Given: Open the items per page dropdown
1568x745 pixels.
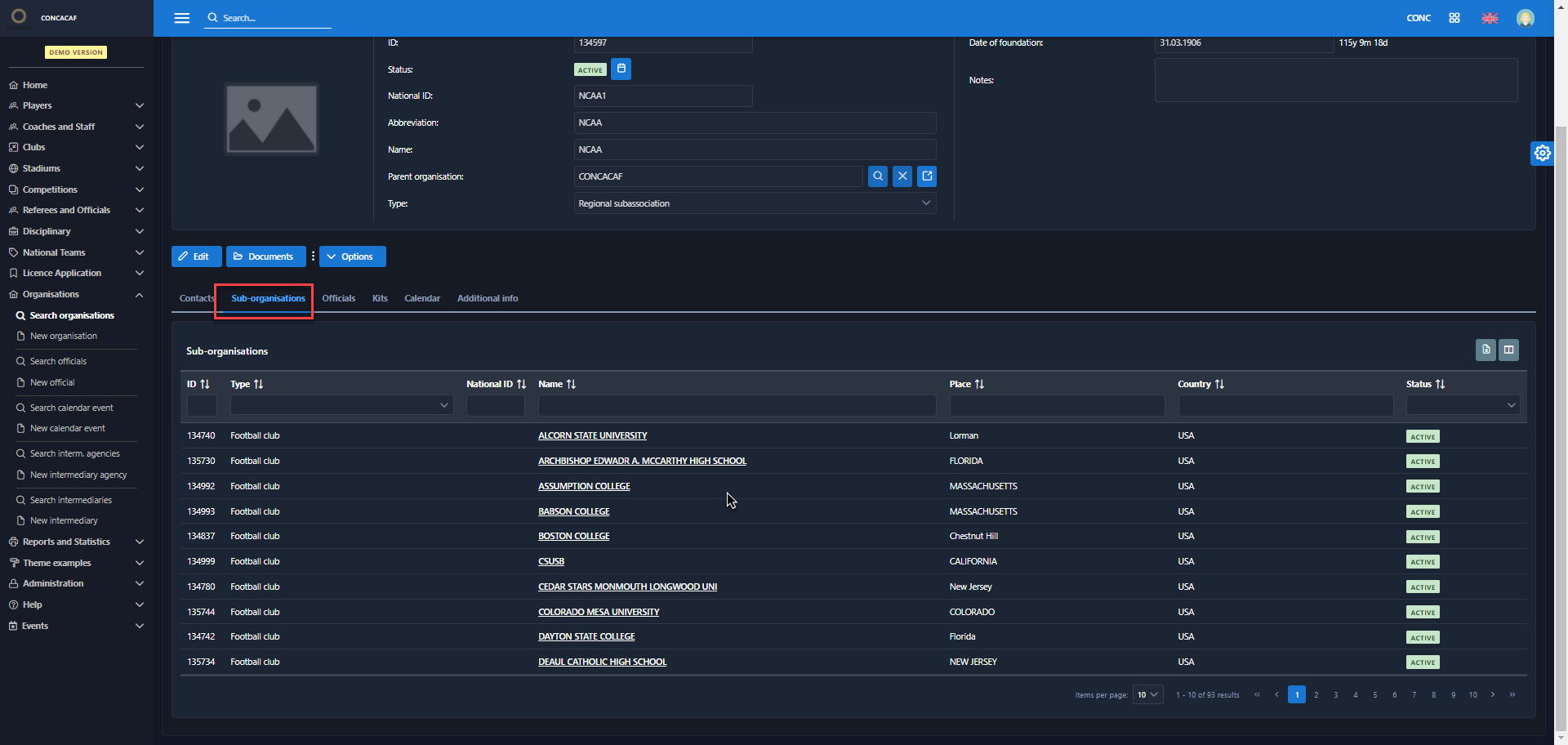Looking at the screenshot, I should pyautogui.click(x=1147, y=695).
